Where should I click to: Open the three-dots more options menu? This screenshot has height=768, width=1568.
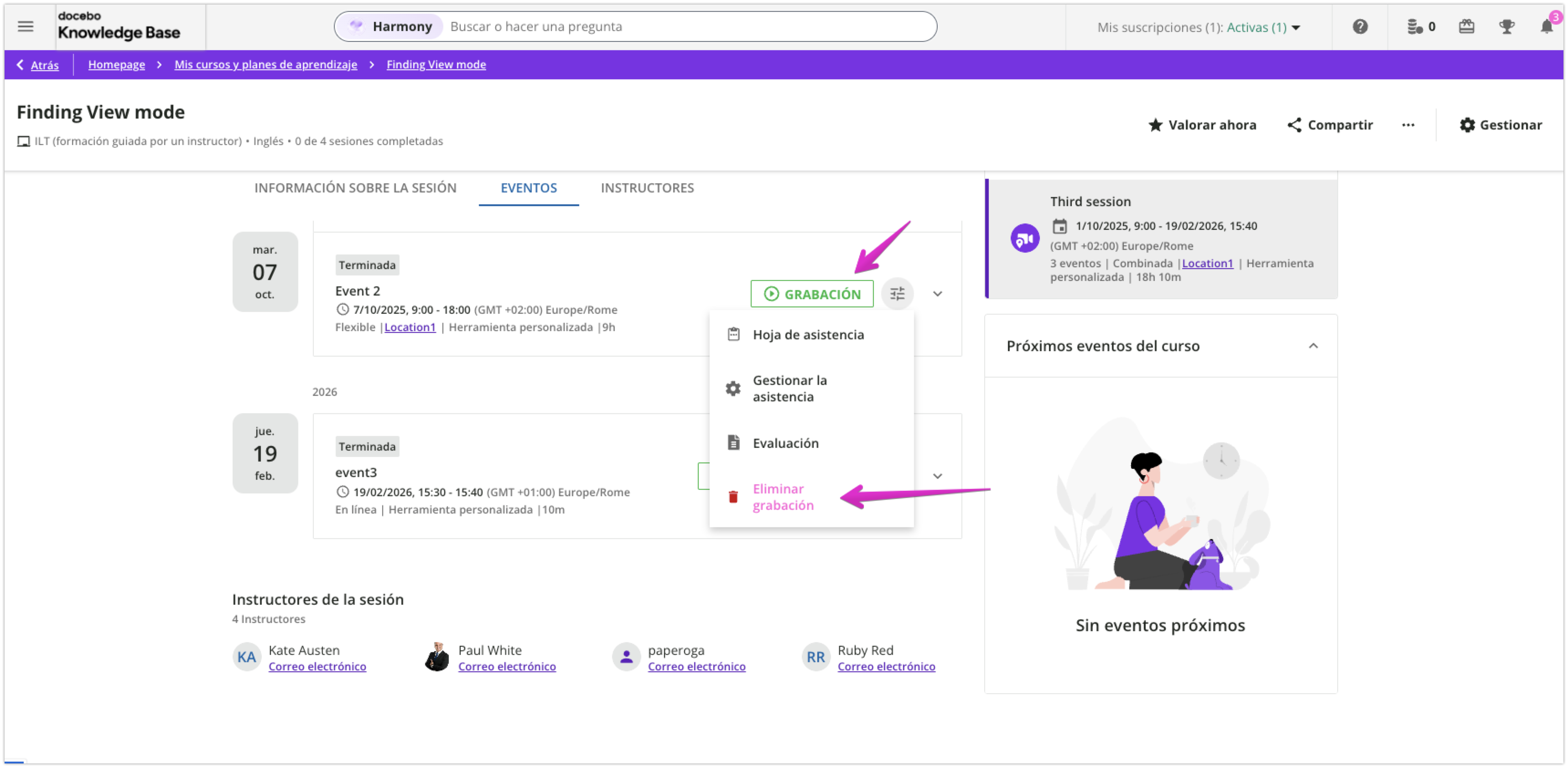[1408, 125]
